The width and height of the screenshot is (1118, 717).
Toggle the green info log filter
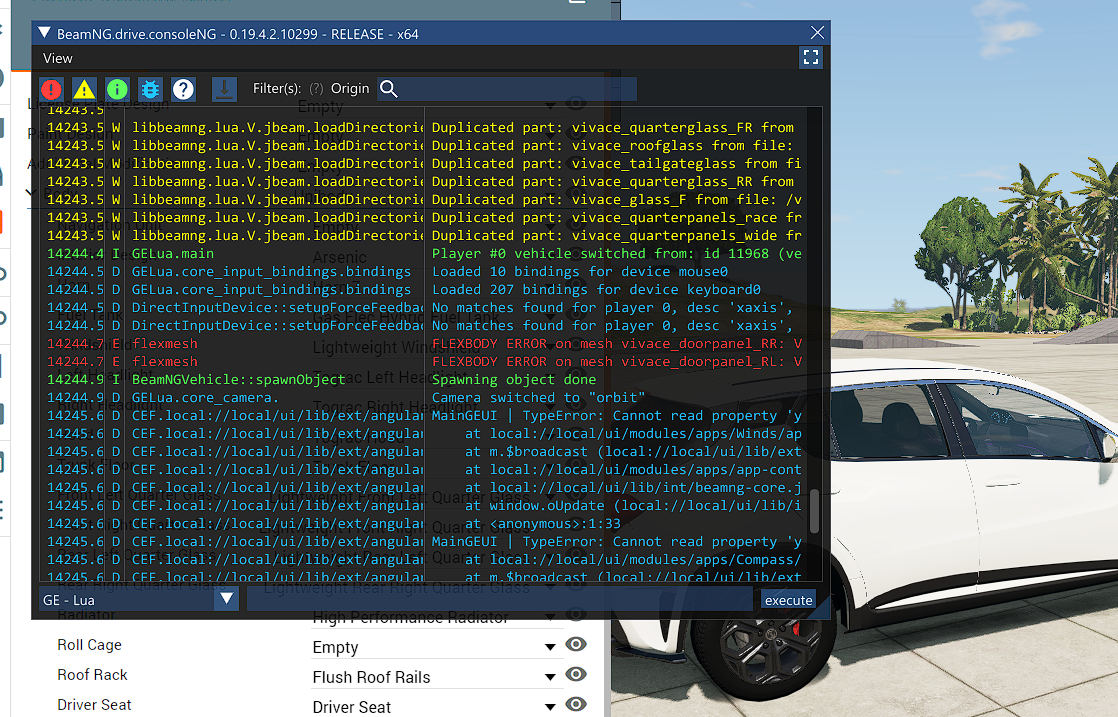pyautogui.click(x=117, y=89)
